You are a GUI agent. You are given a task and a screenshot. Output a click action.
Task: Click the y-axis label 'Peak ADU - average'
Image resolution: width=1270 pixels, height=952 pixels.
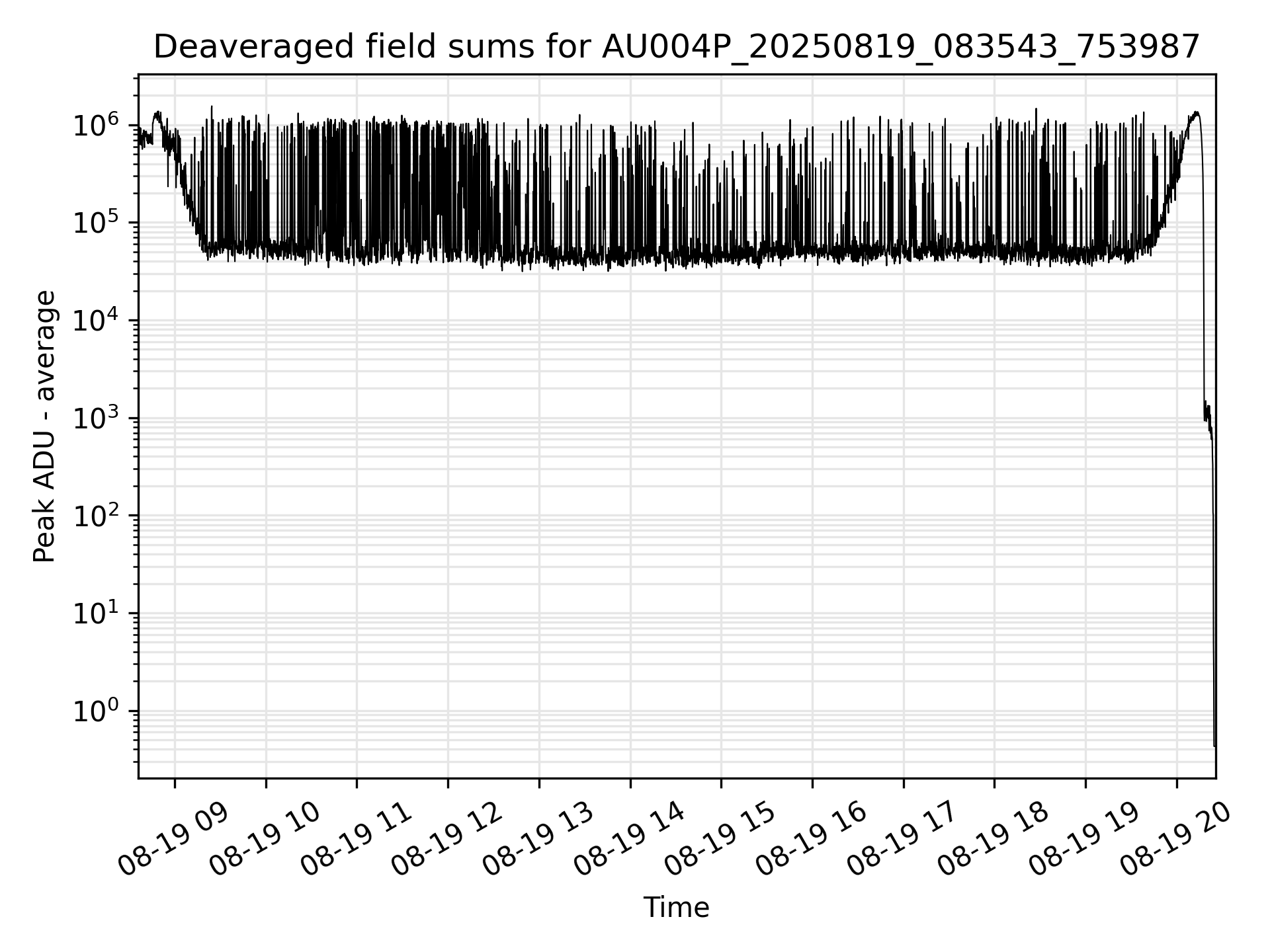coord(44,426)
